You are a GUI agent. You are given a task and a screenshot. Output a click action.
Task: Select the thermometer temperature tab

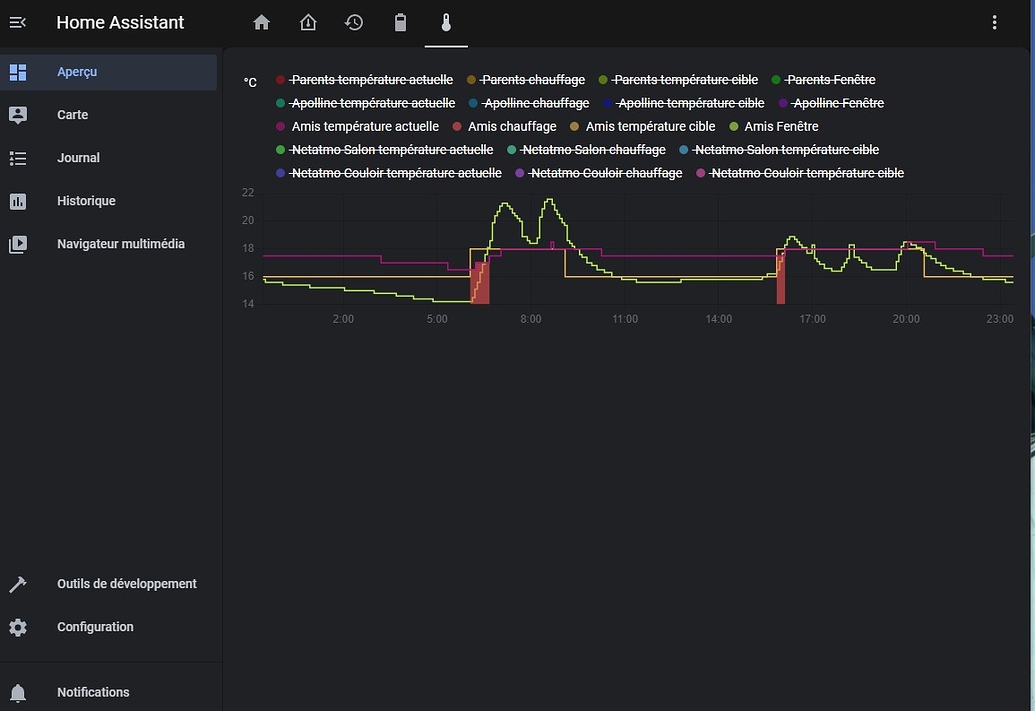point(446,22)
